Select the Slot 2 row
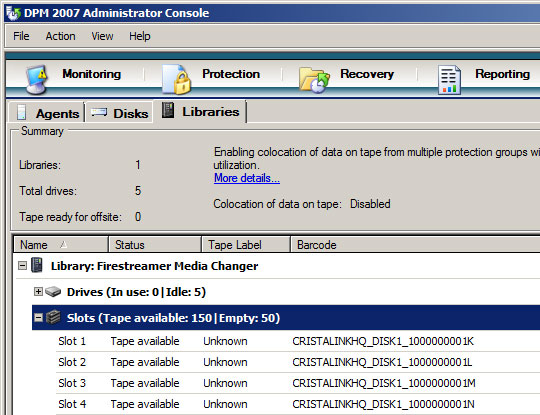 (298, 362)
